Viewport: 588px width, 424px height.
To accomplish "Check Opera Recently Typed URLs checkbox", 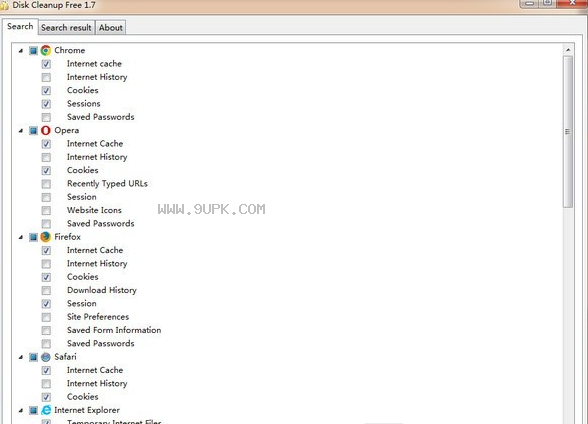I will coord(46,184).
